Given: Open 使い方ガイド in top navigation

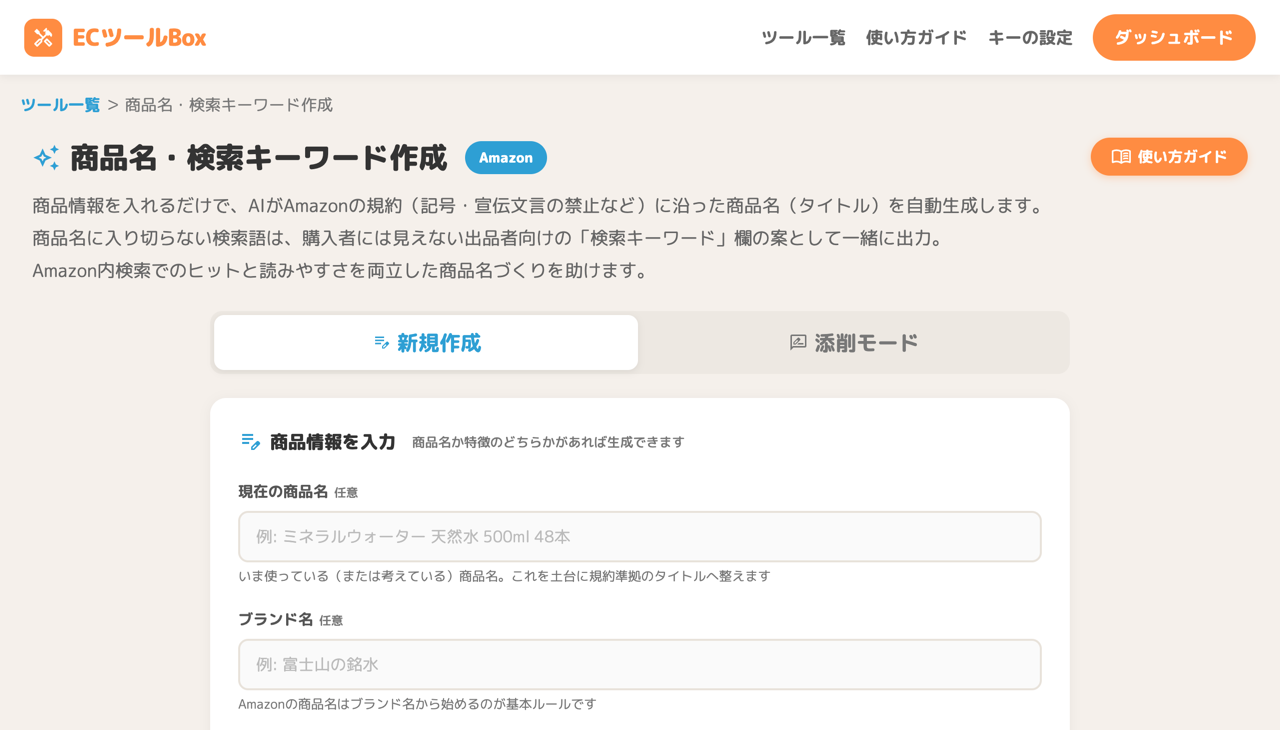Looking at the screenshot, I should point(916,38).
